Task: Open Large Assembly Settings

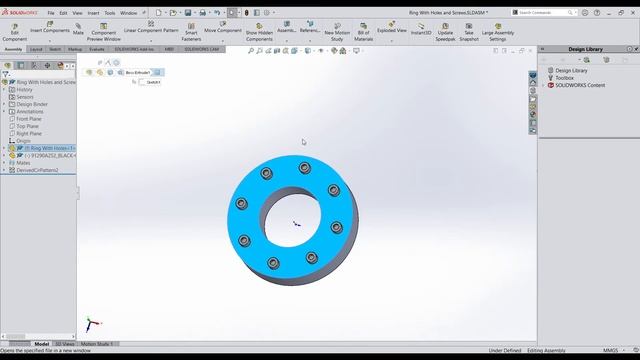Action: coord(498,32)
